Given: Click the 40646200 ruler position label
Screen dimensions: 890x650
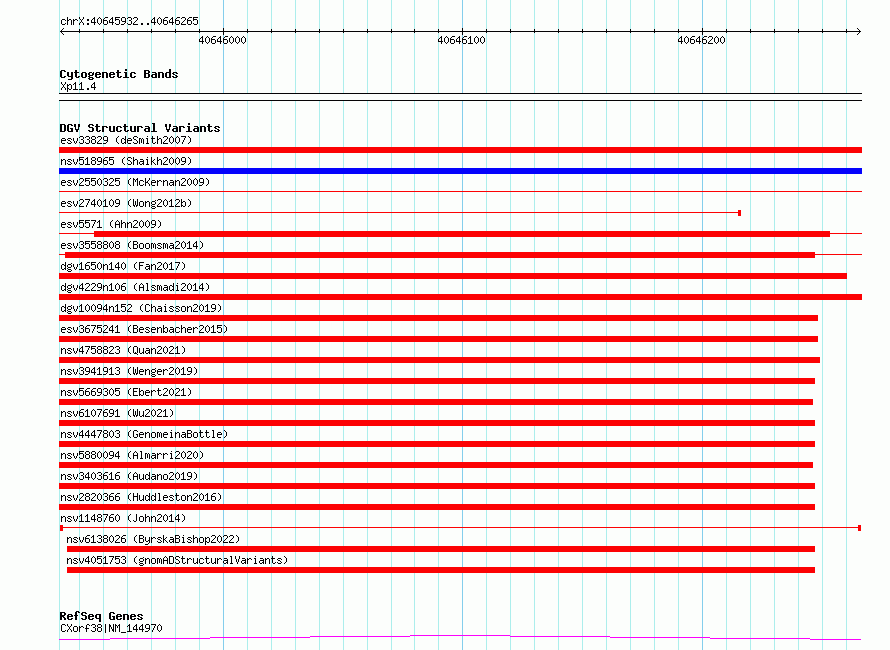Looking at the screenshot, I should (x=702, y=40).
